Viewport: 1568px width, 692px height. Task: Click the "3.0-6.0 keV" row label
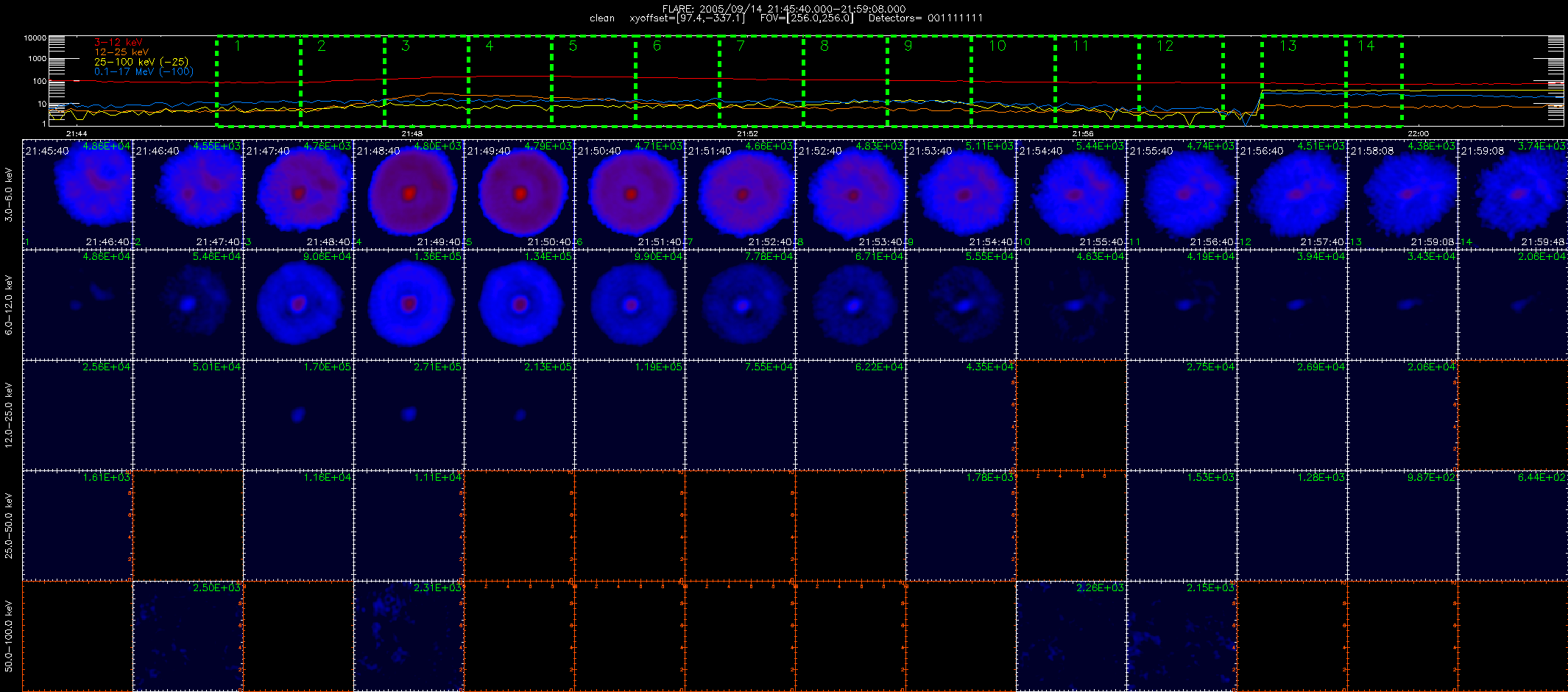point(9,194)
